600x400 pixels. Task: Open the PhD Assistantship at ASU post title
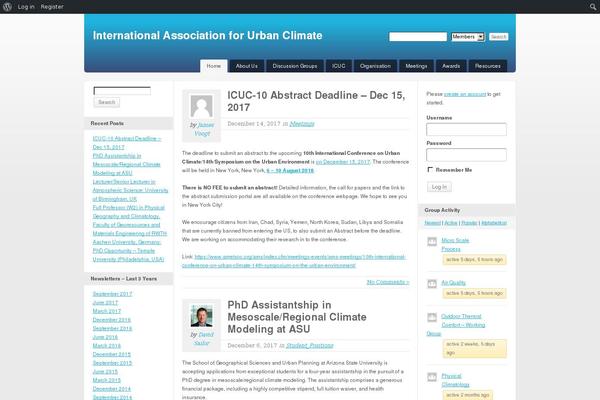point(297,317)
